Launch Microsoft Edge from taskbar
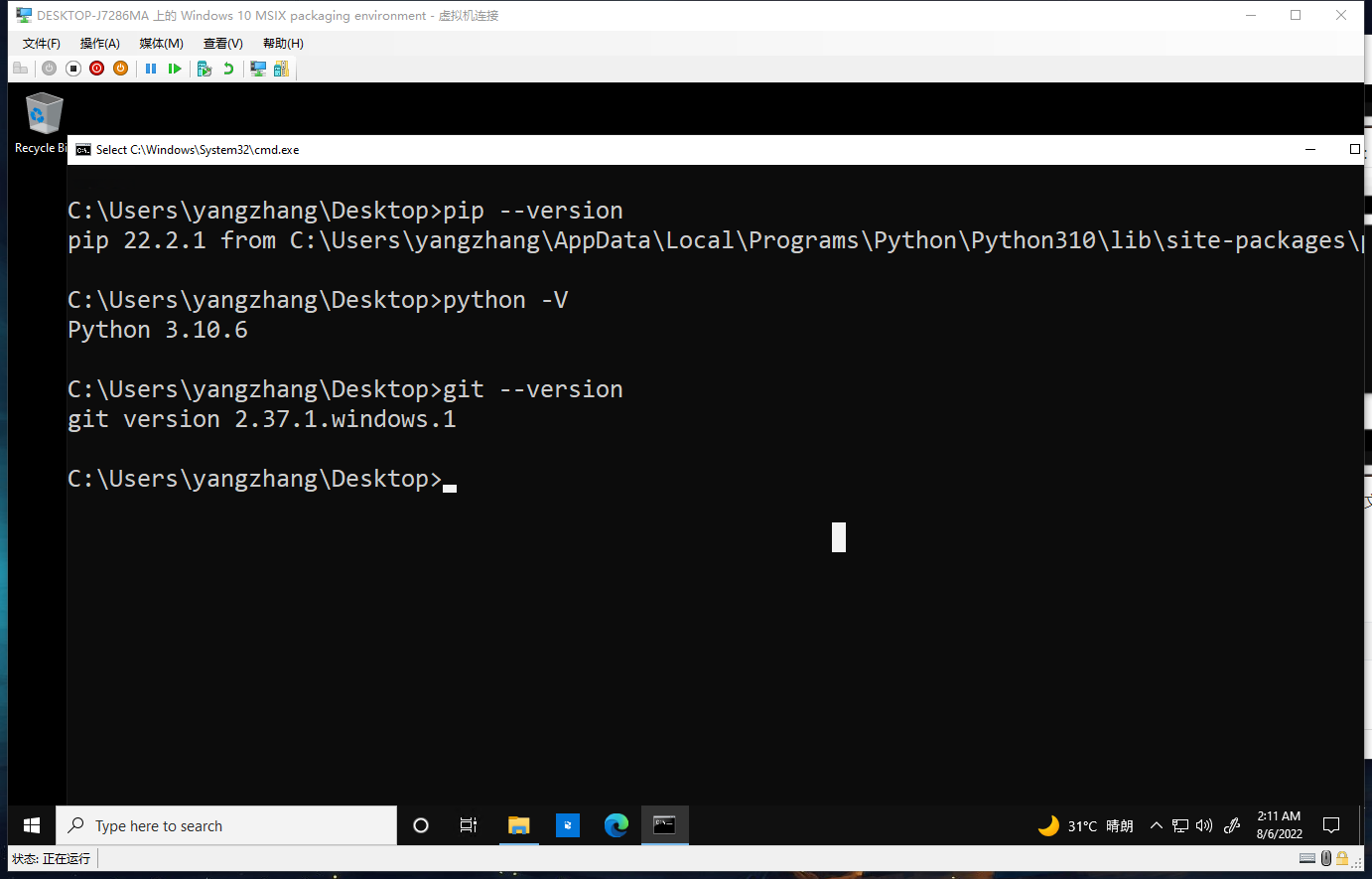The image size is (1372, 879). click(x=617, y=825)
